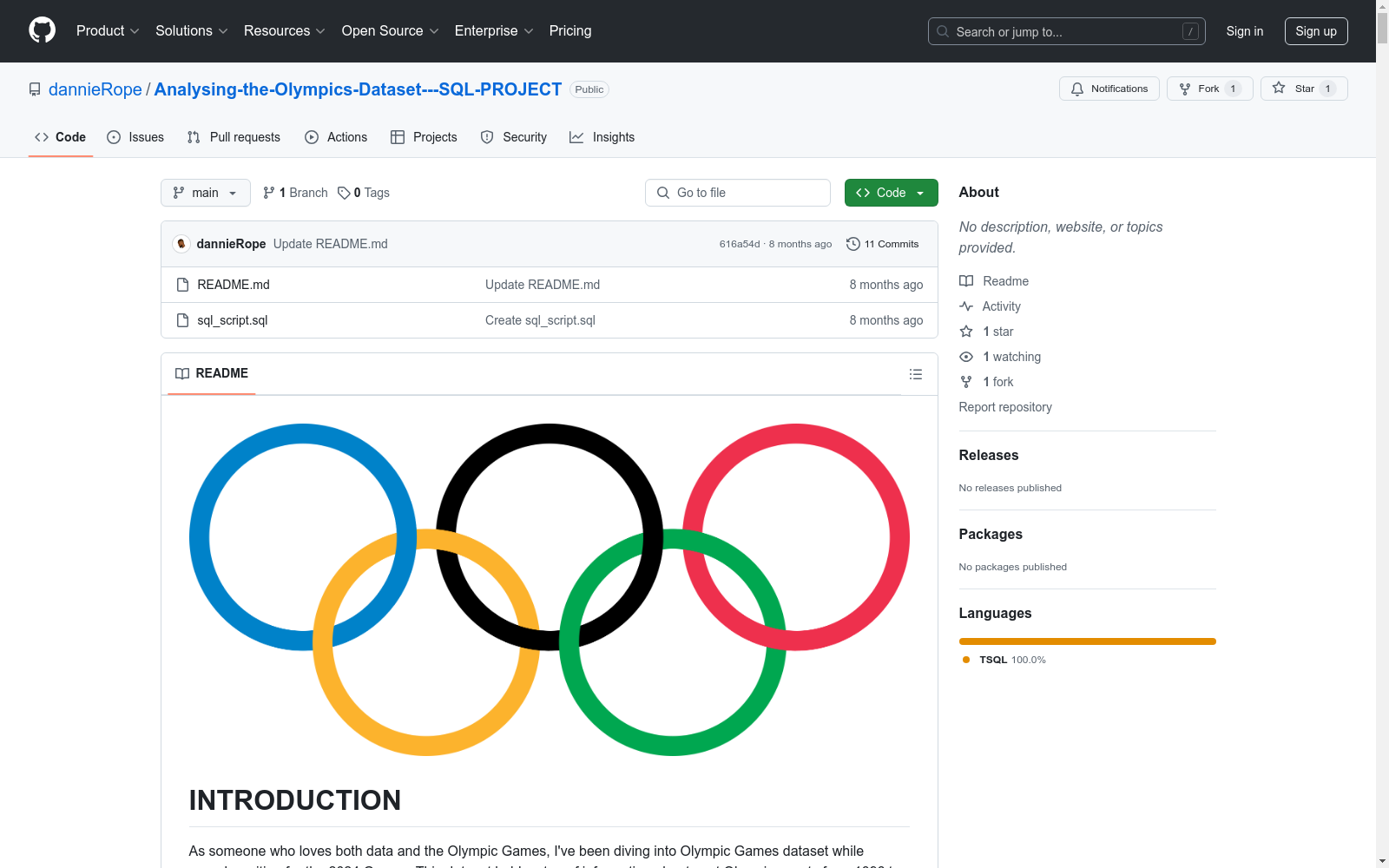Switch to the Issues tab
Image resolution: width=1389 pixels, height=868 pixels.
click(x=135, y=137)
